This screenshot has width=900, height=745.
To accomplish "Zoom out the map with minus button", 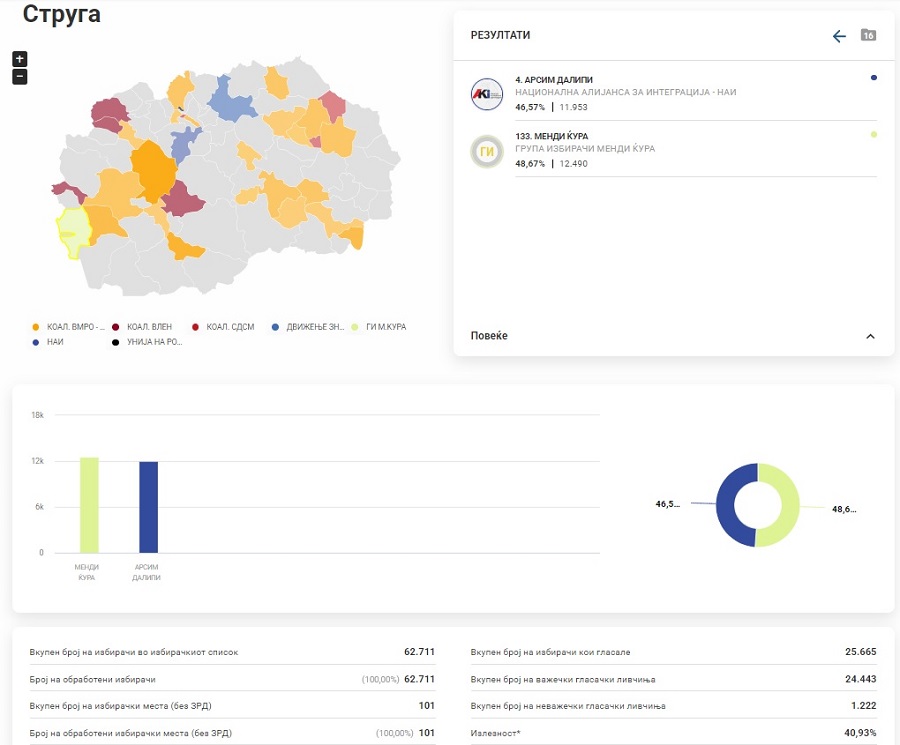I will (19, 77).
